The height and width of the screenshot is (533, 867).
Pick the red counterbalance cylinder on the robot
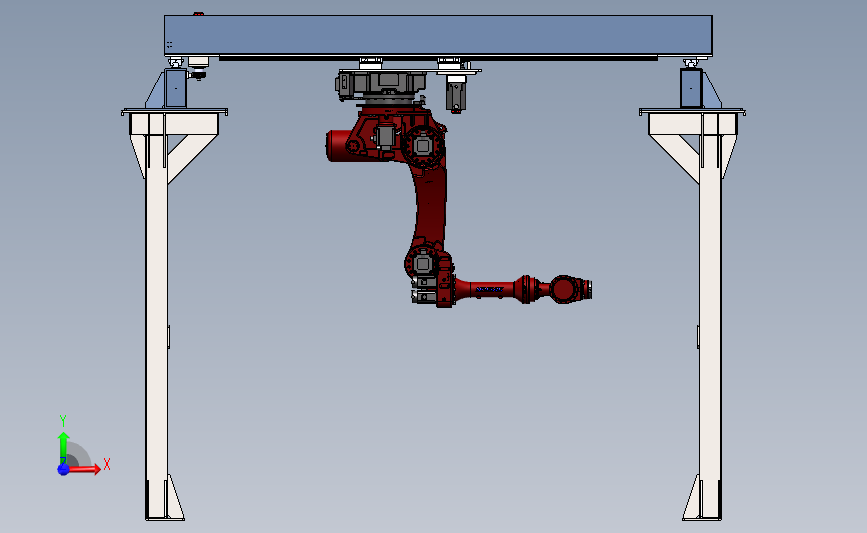click(338, 146)
